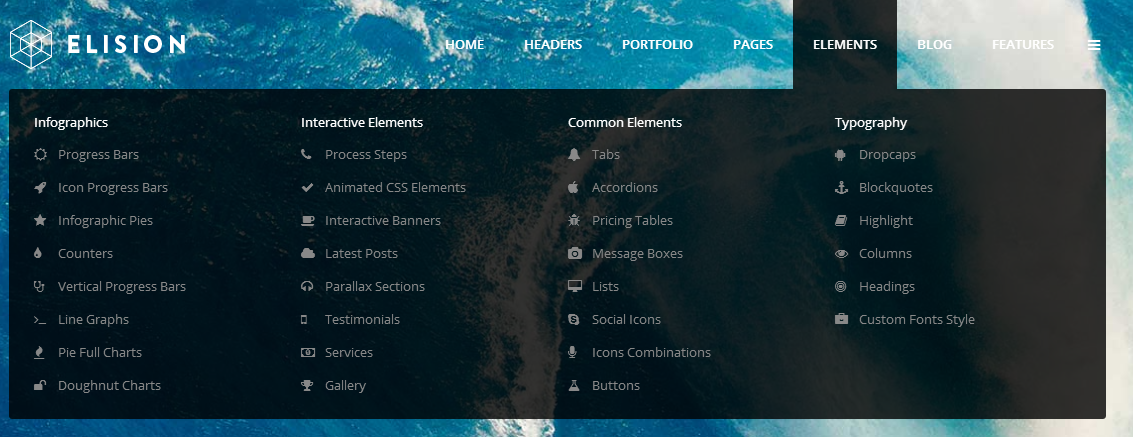
Task: Click the star icon next to Infographic Pies
Action: 40,221
